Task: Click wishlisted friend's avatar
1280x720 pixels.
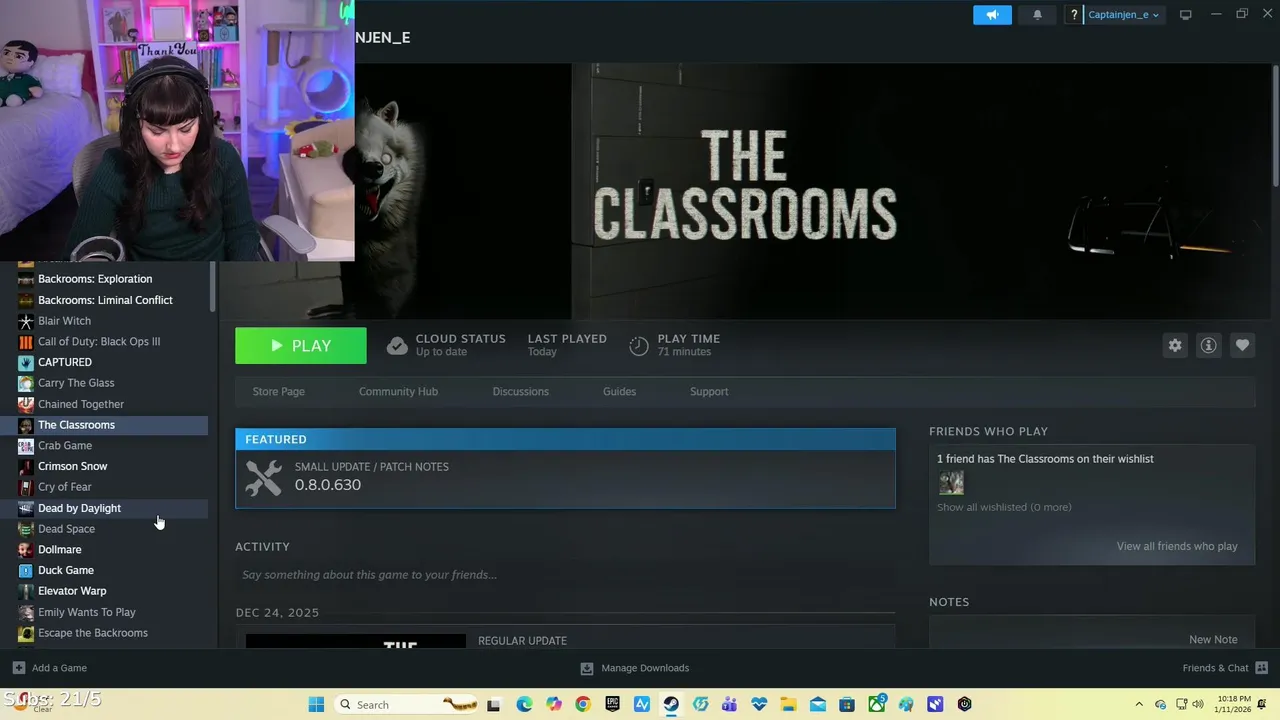Action: click(x=951, y=483)
